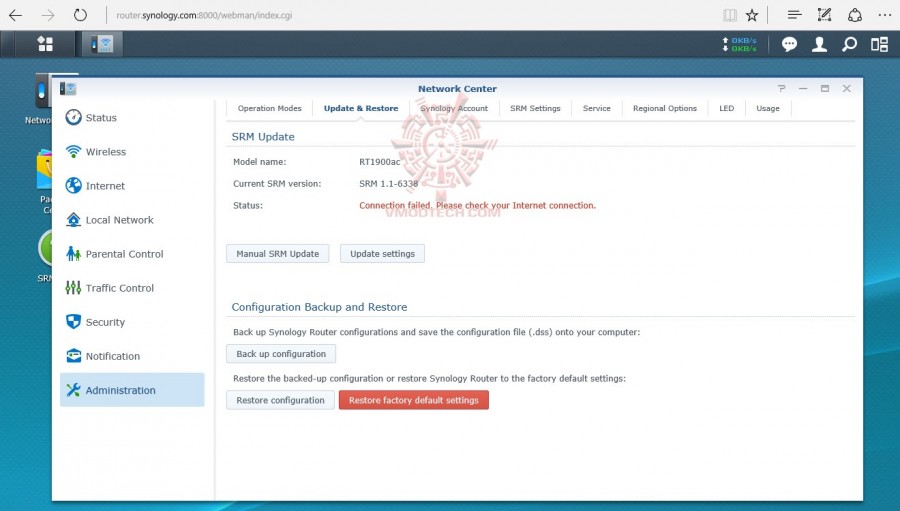Click Manual SRM Update button
Viewport: 900px width, 511px height.
click(x=278, y=254)
